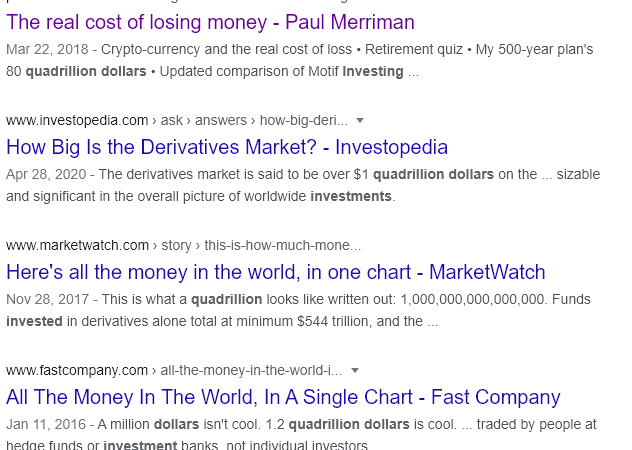
Task: Click the 'answers' breadcrumb in the investopedia URL
Action: tap(221, 120)
